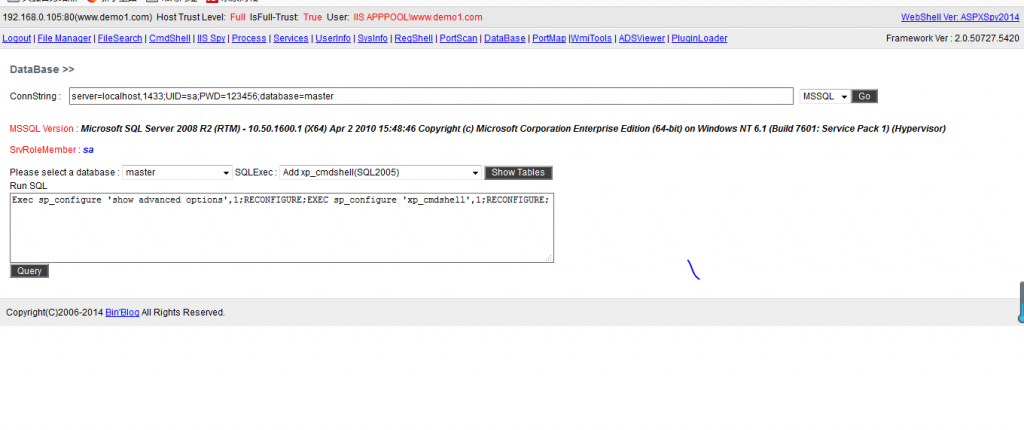Open the PortMap tool

click(x=549, y=39)
